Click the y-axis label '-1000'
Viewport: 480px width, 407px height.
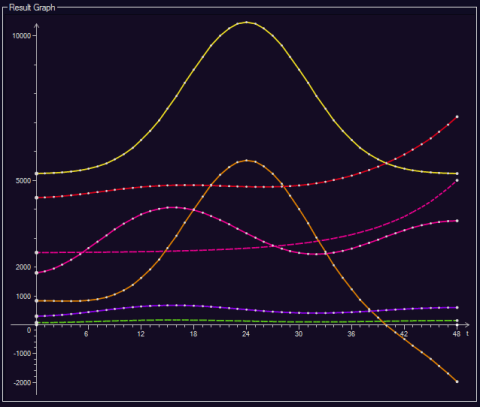pyautogui.click(x=22, y=354)
